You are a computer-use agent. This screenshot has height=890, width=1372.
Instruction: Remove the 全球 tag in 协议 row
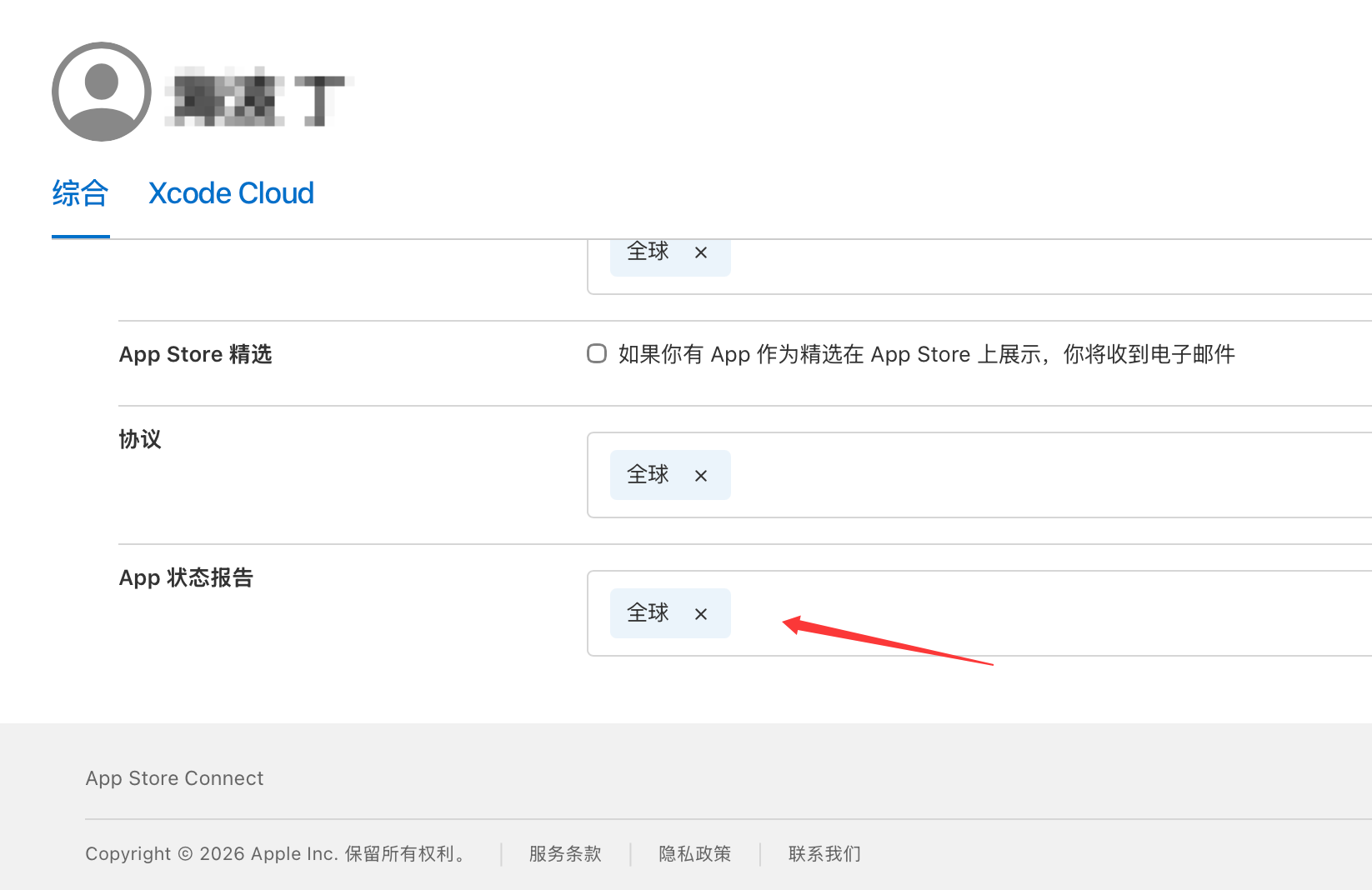tap(701, 476)
